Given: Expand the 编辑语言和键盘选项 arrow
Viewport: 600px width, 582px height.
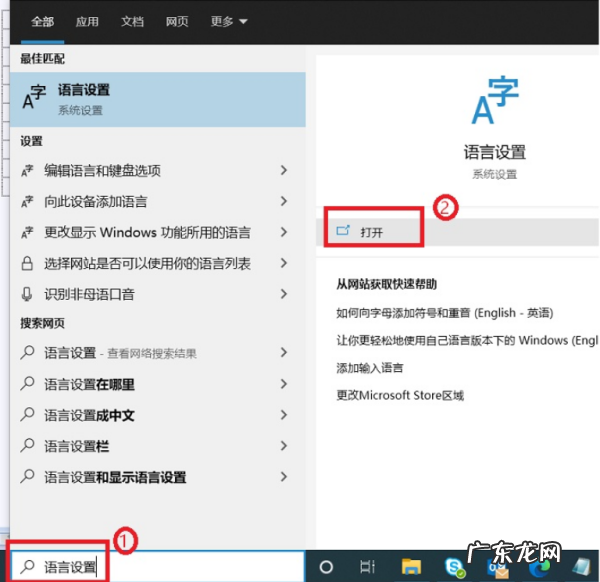Looking at the screenshot, I should pos(285,171).
